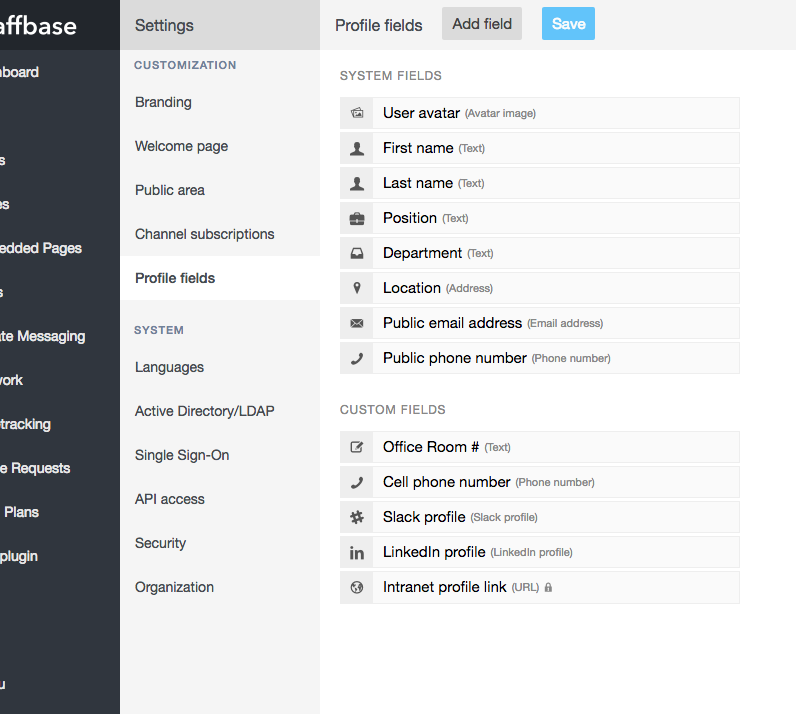Viewport: 796px width, 714px height.
Task: Click the avatar image icon beside User avatar
Action: 357,113
